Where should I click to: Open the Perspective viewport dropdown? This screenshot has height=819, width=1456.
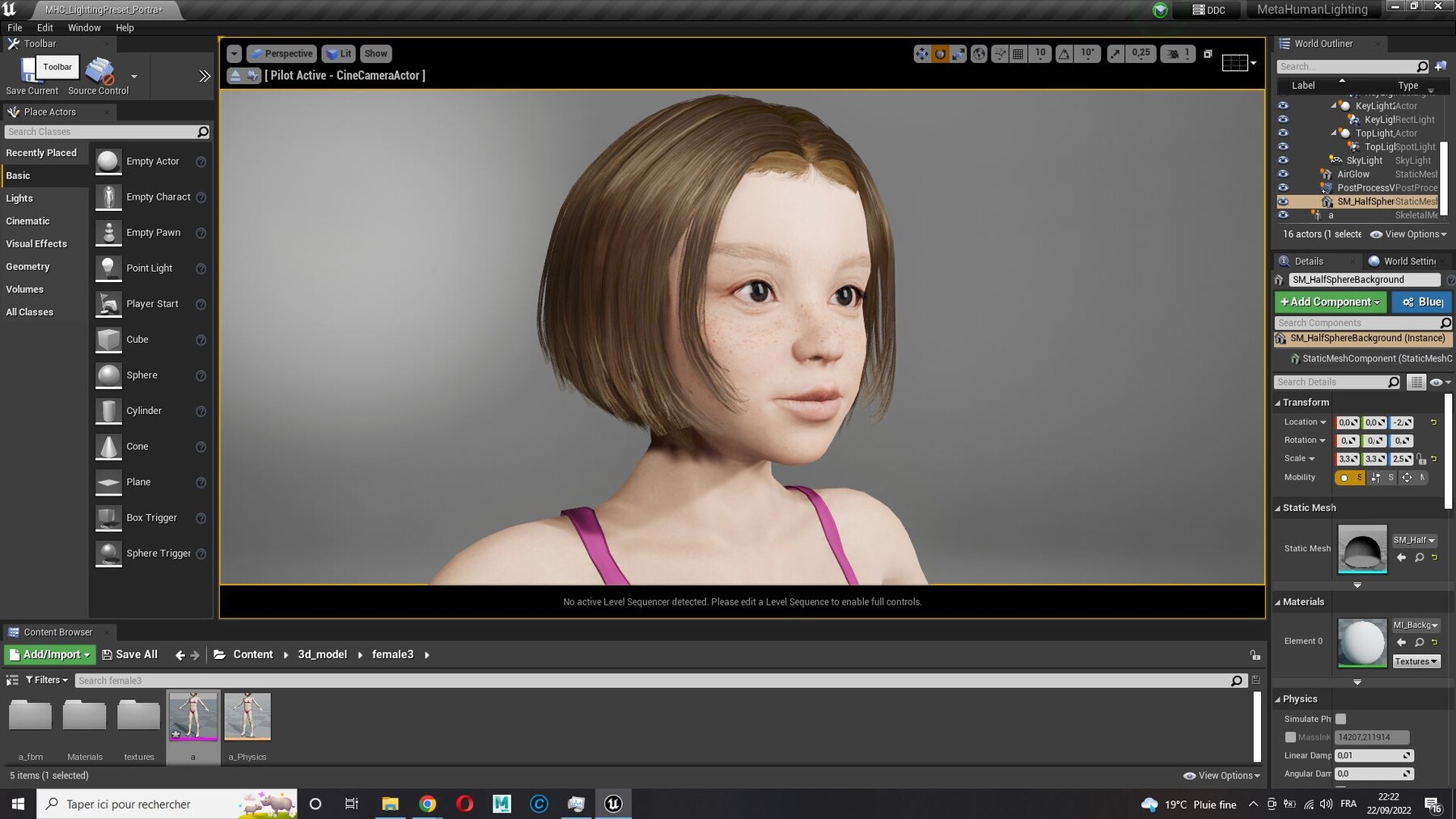281,53
